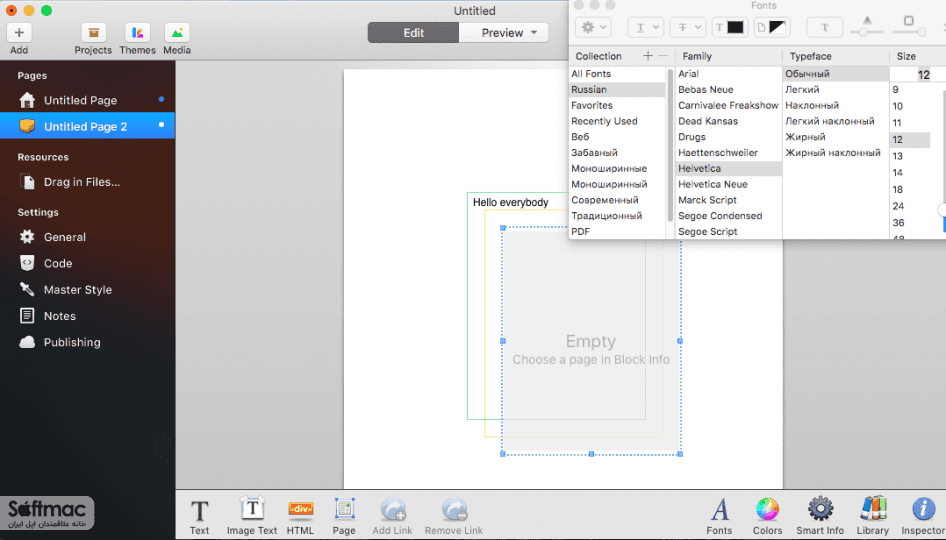This screenshot has height=540, width=946.
Task: Click the Remove Link globe icon
Action: (454, 510)
